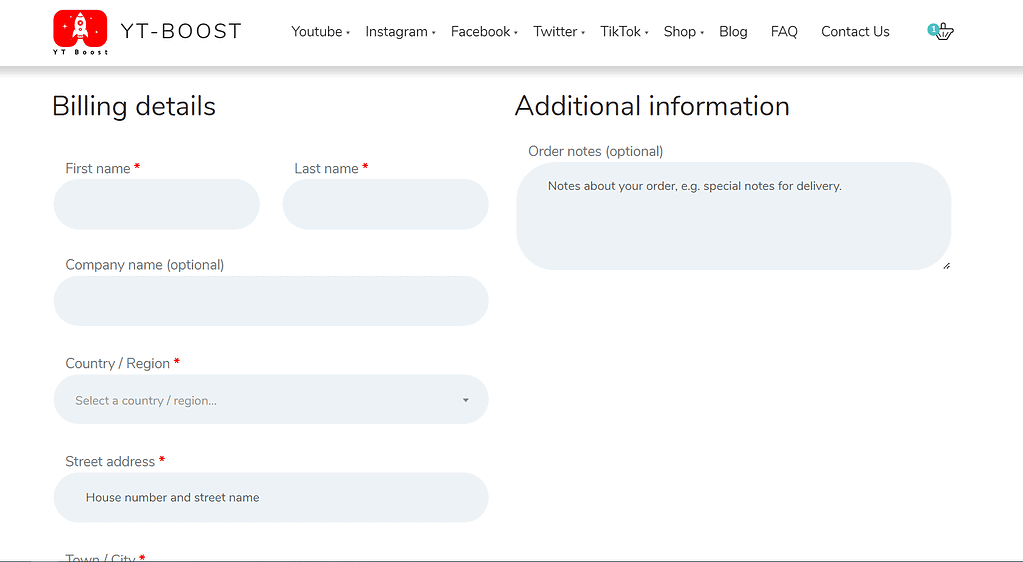The image size is (1023, 562).
Task: Open the shopping cart basket icon
Action: tap(941, 31)
